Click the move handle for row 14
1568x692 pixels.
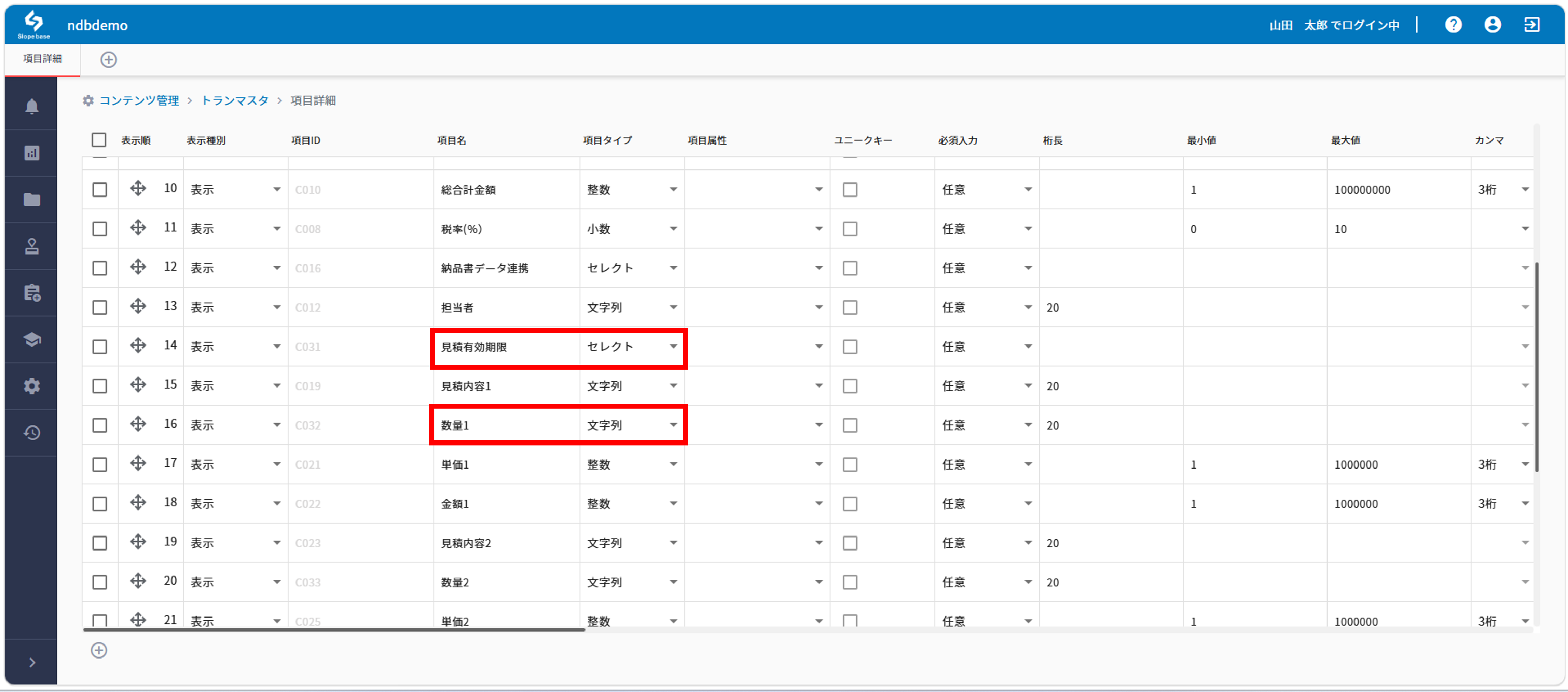click(x=138, y=345)
